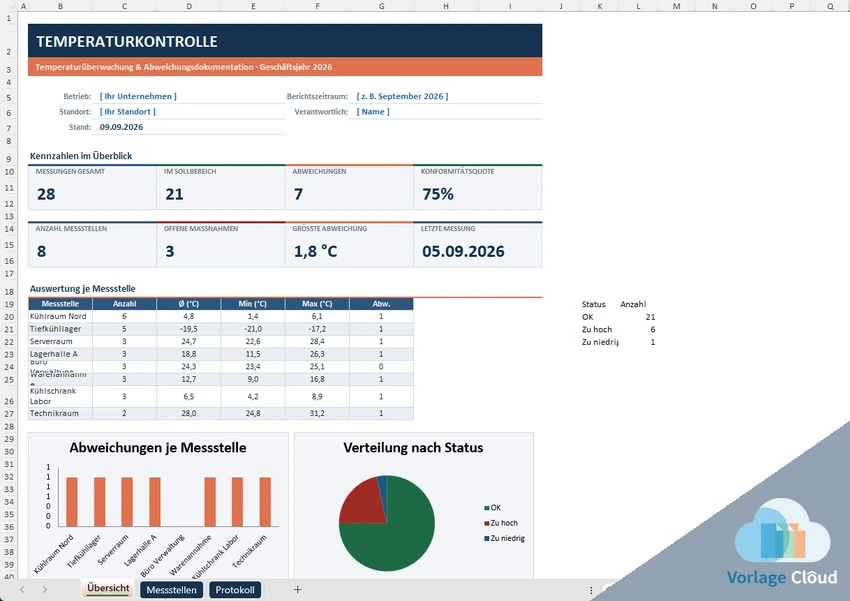Click the 'Ø (°C)' table header cell
The image size is (850, 601).
coord(189,304)
